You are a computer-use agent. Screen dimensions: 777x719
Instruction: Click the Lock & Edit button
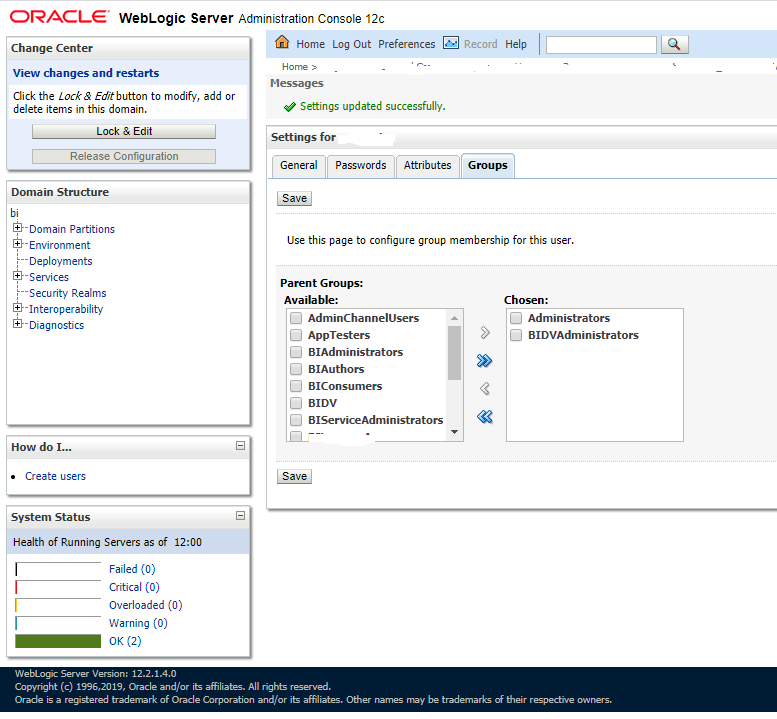(x=124, y=131)
